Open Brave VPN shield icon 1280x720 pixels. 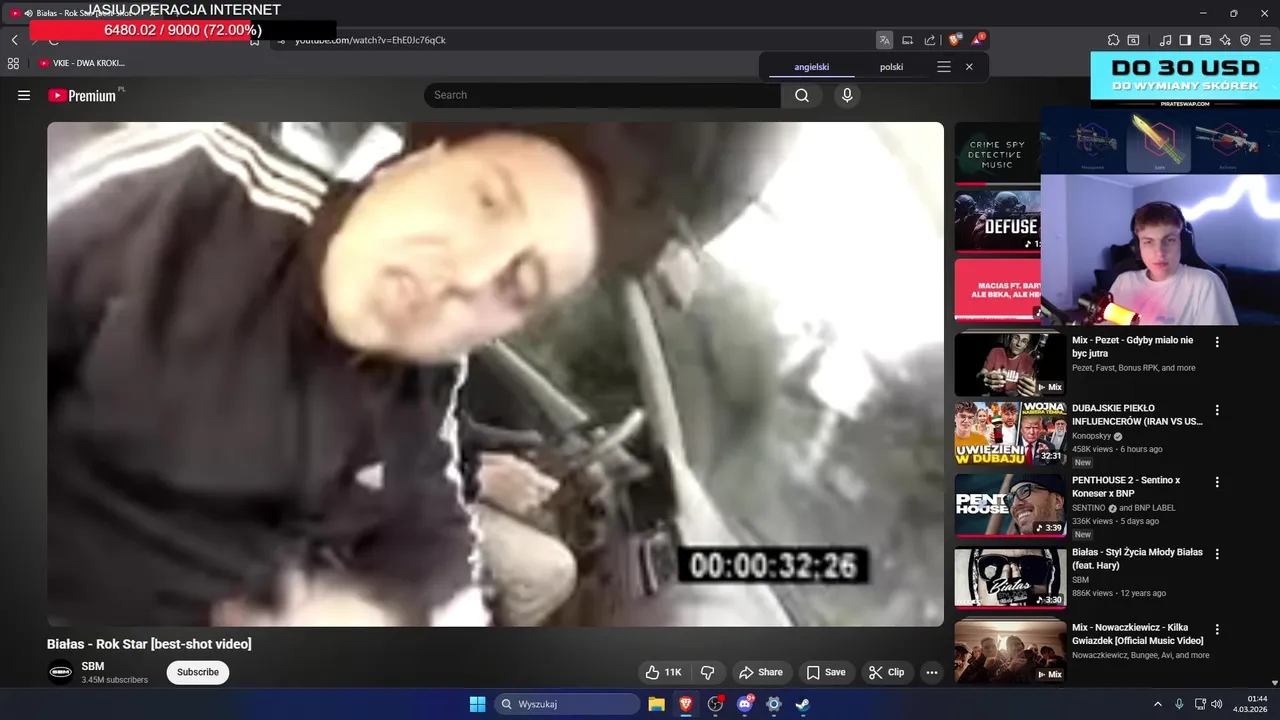point(1245,40)
